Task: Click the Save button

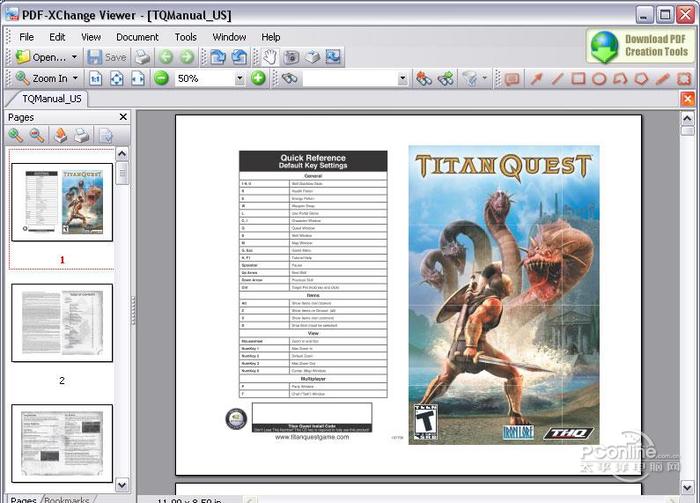Action: (x=107, y=57)
